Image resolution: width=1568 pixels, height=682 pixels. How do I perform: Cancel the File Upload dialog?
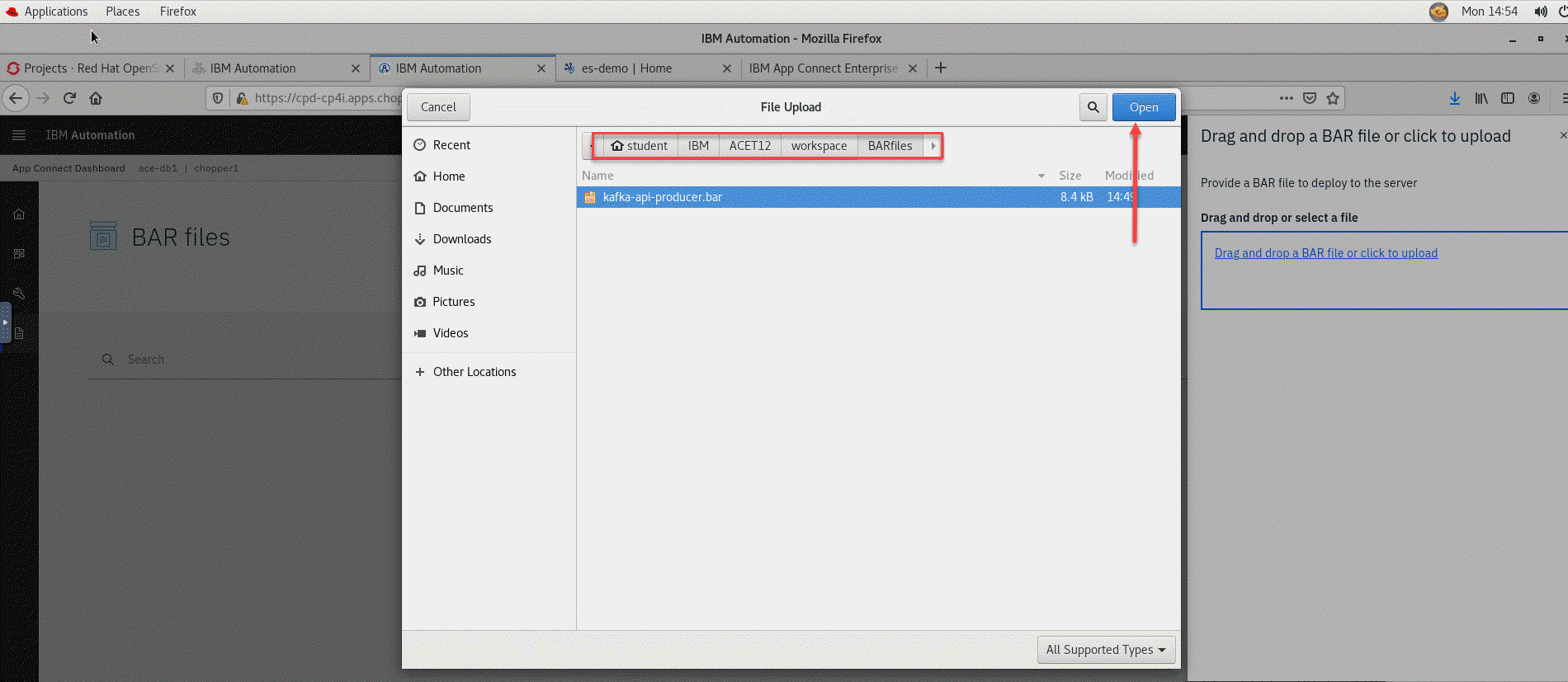[437, 107]
